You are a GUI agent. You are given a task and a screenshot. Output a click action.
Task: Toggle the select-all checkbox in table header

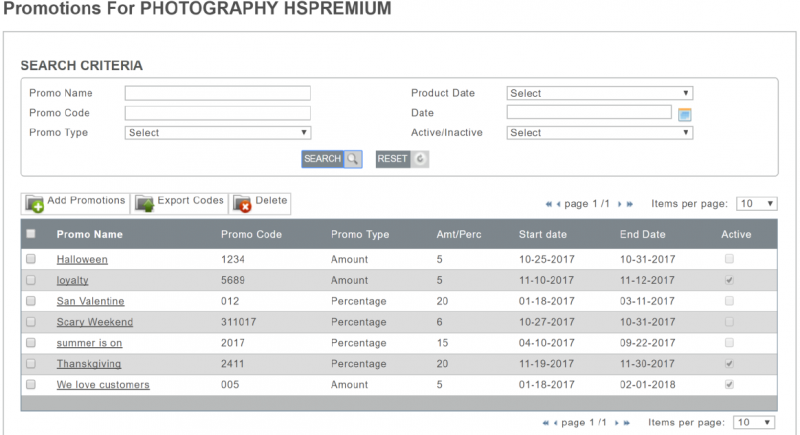pos(31,234)
